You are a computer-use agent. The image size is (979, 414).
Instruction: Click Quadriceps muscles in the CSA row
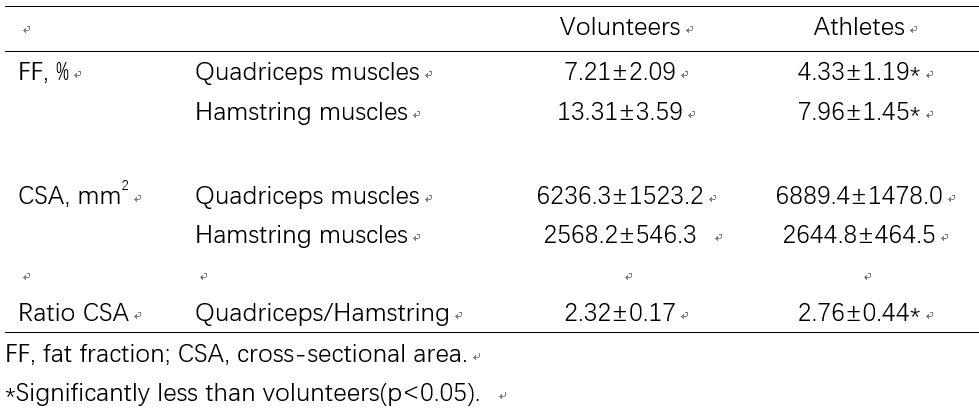pos(307,196)
